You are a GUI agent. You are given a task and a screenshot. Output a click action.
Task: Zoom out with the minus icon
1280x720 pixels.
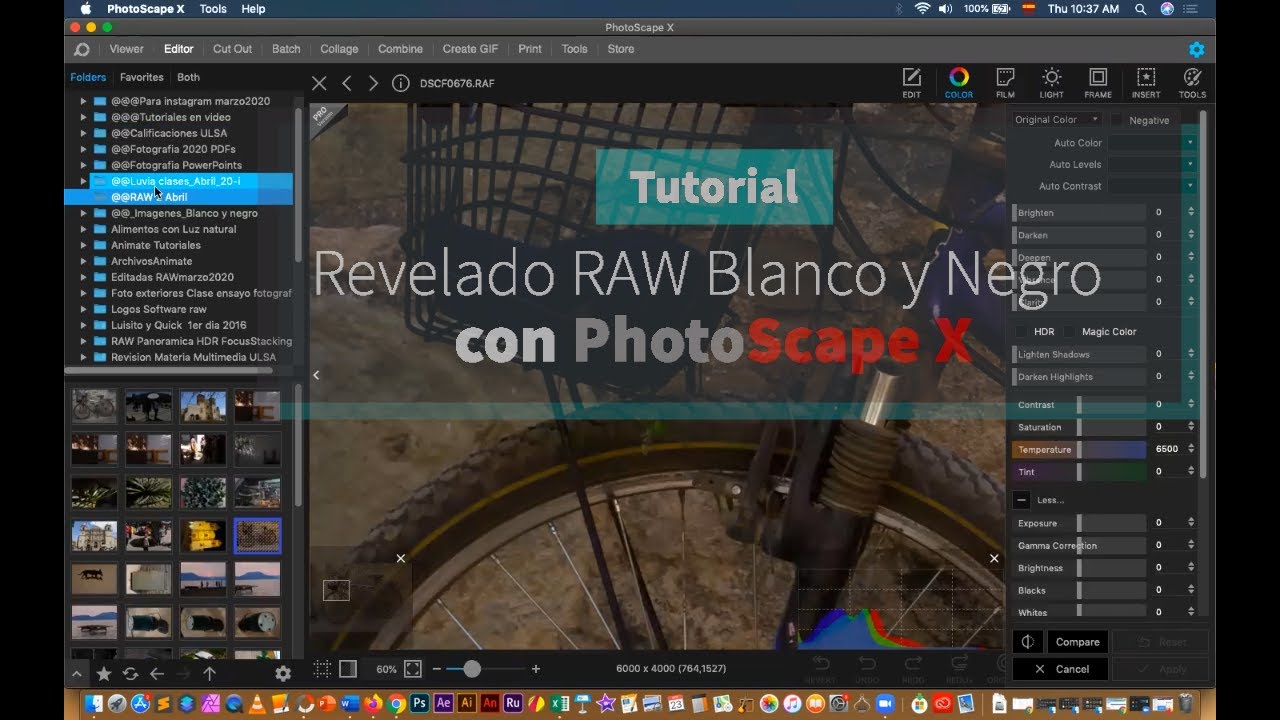437,669
